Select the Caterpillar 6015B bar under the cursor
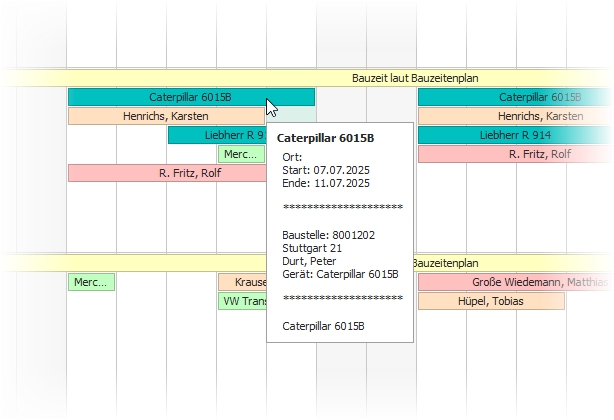This screenshot has height=420, width=614. (x=190, y=97)
